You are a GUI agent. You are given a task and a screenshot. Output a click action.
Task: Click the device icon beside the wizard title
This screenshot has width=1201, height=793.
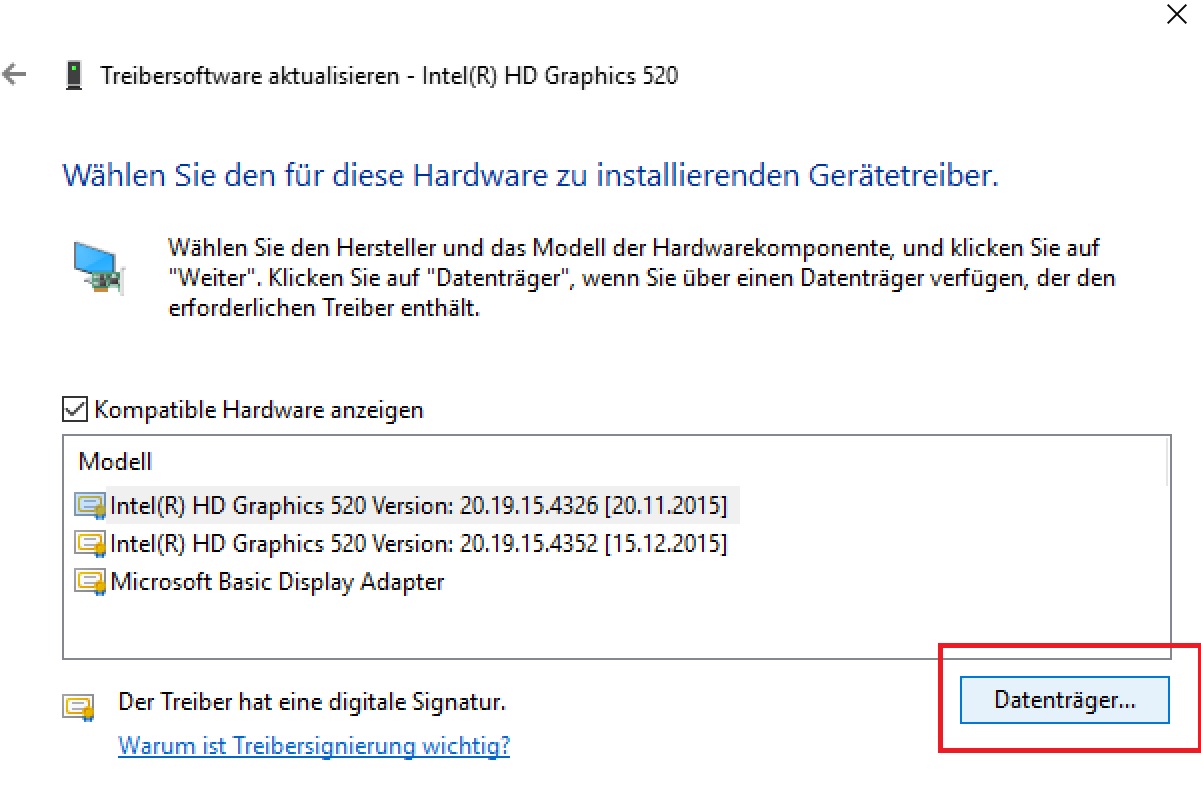coord(73,76)
